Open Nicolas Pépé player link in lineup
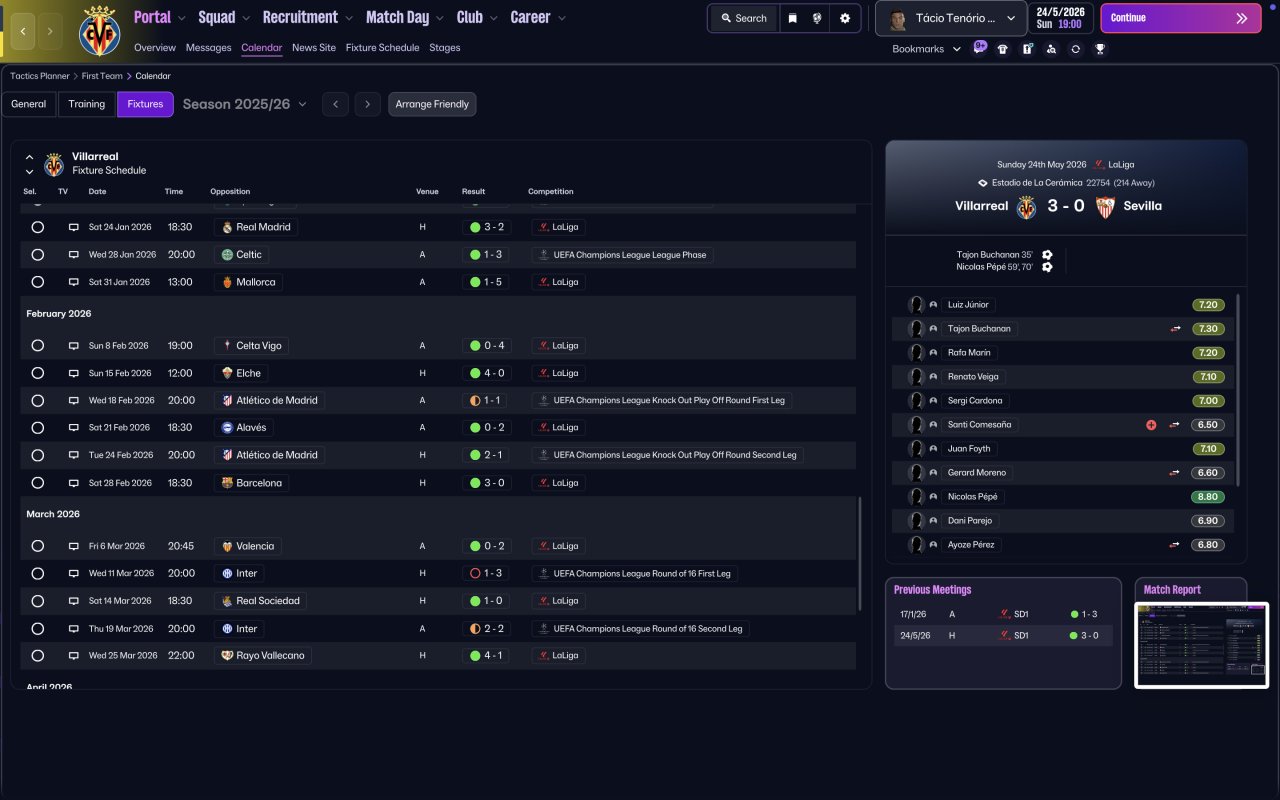The image size is (1280, 800). coord(973,497)
